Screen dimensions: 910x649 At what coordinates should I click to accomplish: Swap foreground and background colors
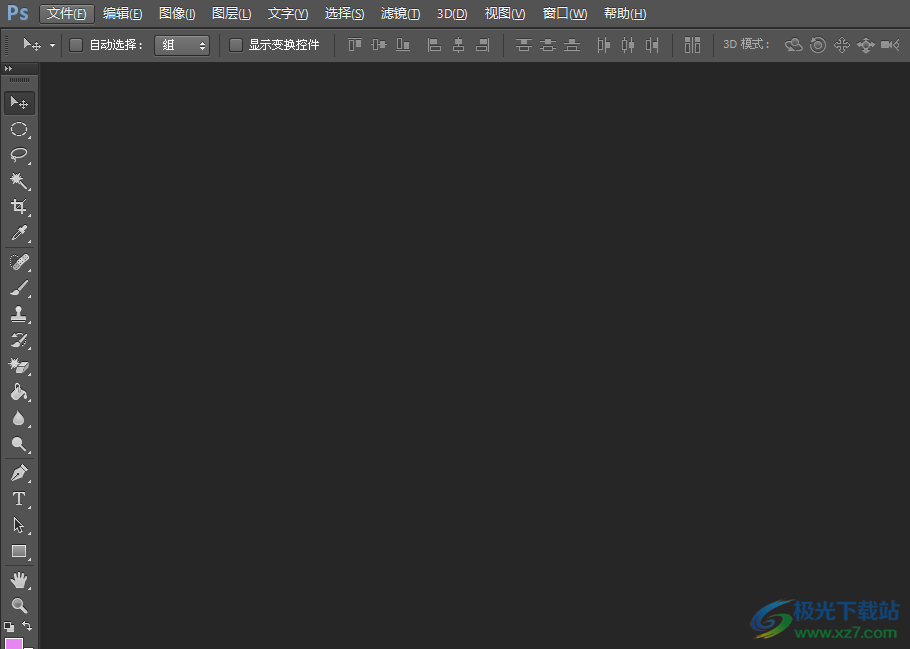coord(27,626)
